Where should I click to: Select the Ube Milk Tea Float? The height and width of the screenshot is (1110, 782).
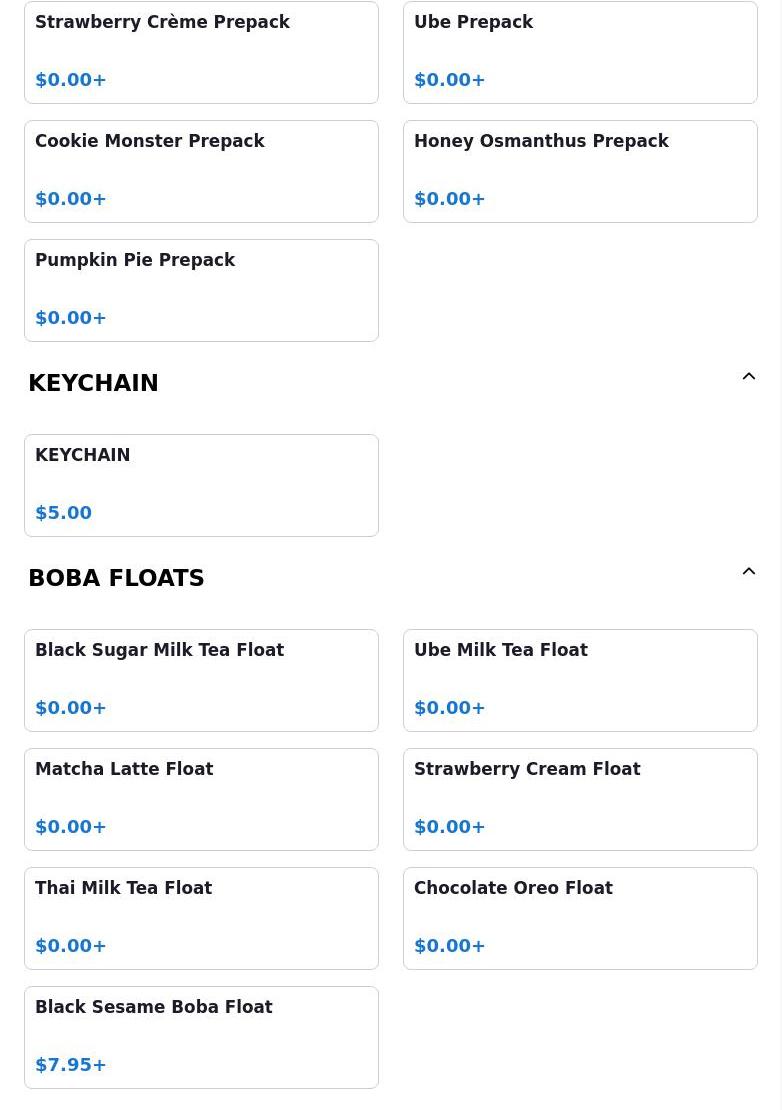coord(580,680)
